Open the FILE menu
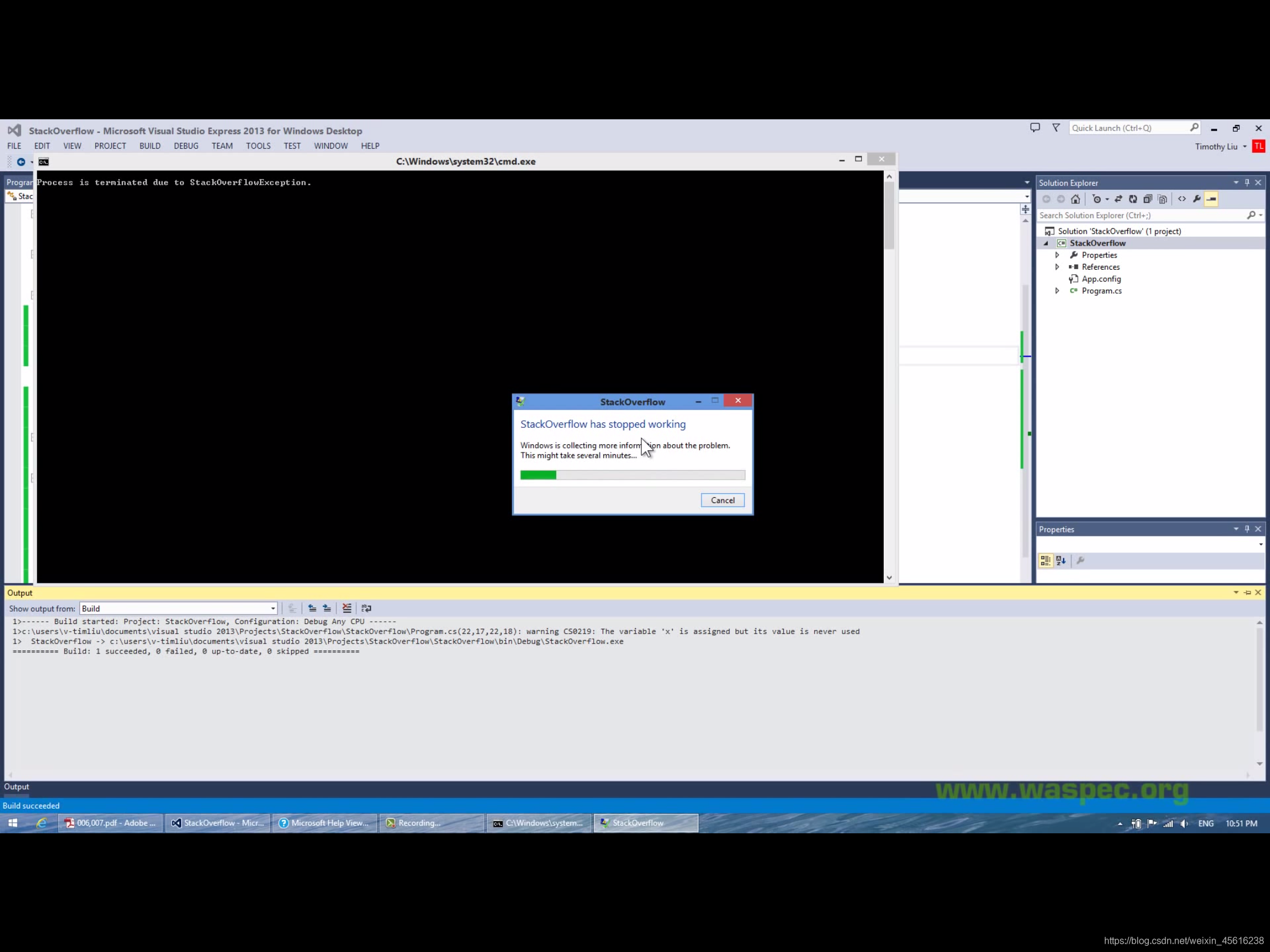 pyautogui.click(x=14, y=146)
